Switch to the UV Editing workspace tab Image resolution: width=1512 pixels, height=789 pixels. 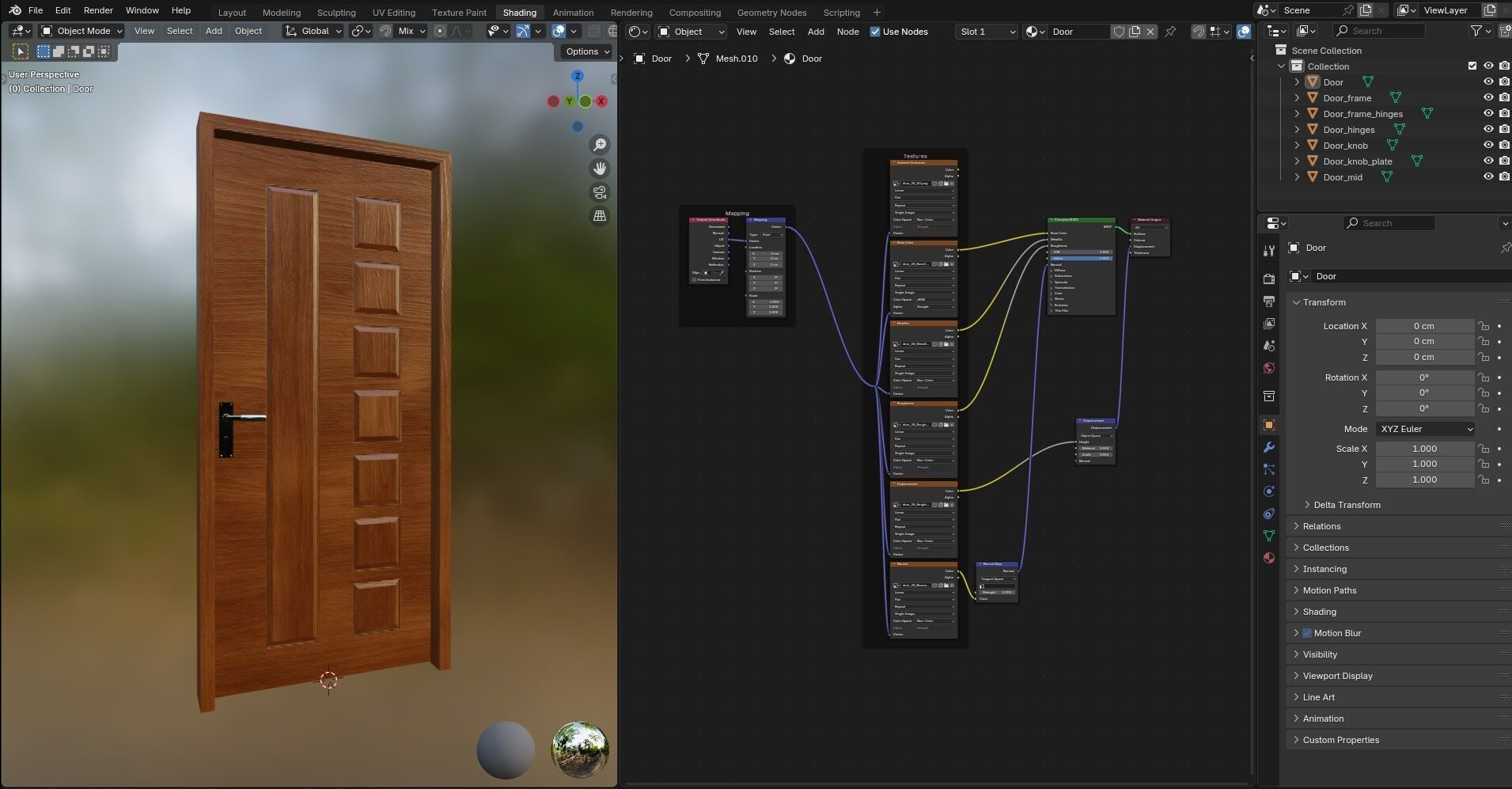click(x=394, y=13)
